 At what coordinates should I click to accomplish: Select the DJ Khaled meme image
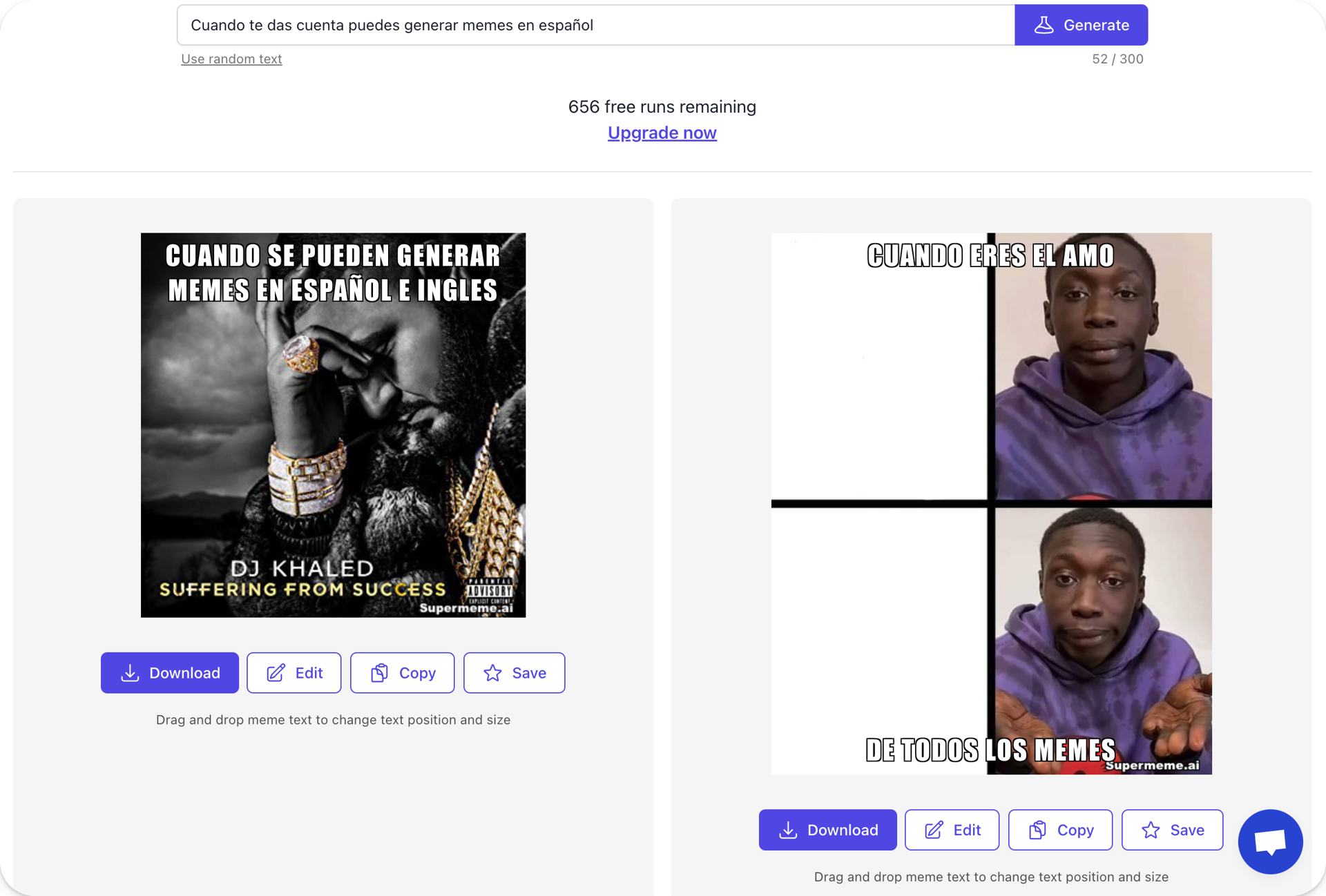tap(333, 425)
